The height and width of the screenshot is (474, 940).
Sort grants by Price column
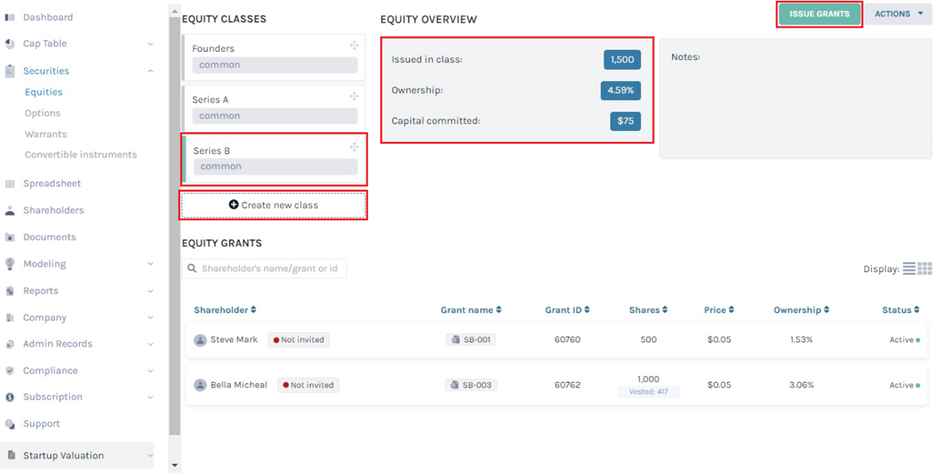719,310
